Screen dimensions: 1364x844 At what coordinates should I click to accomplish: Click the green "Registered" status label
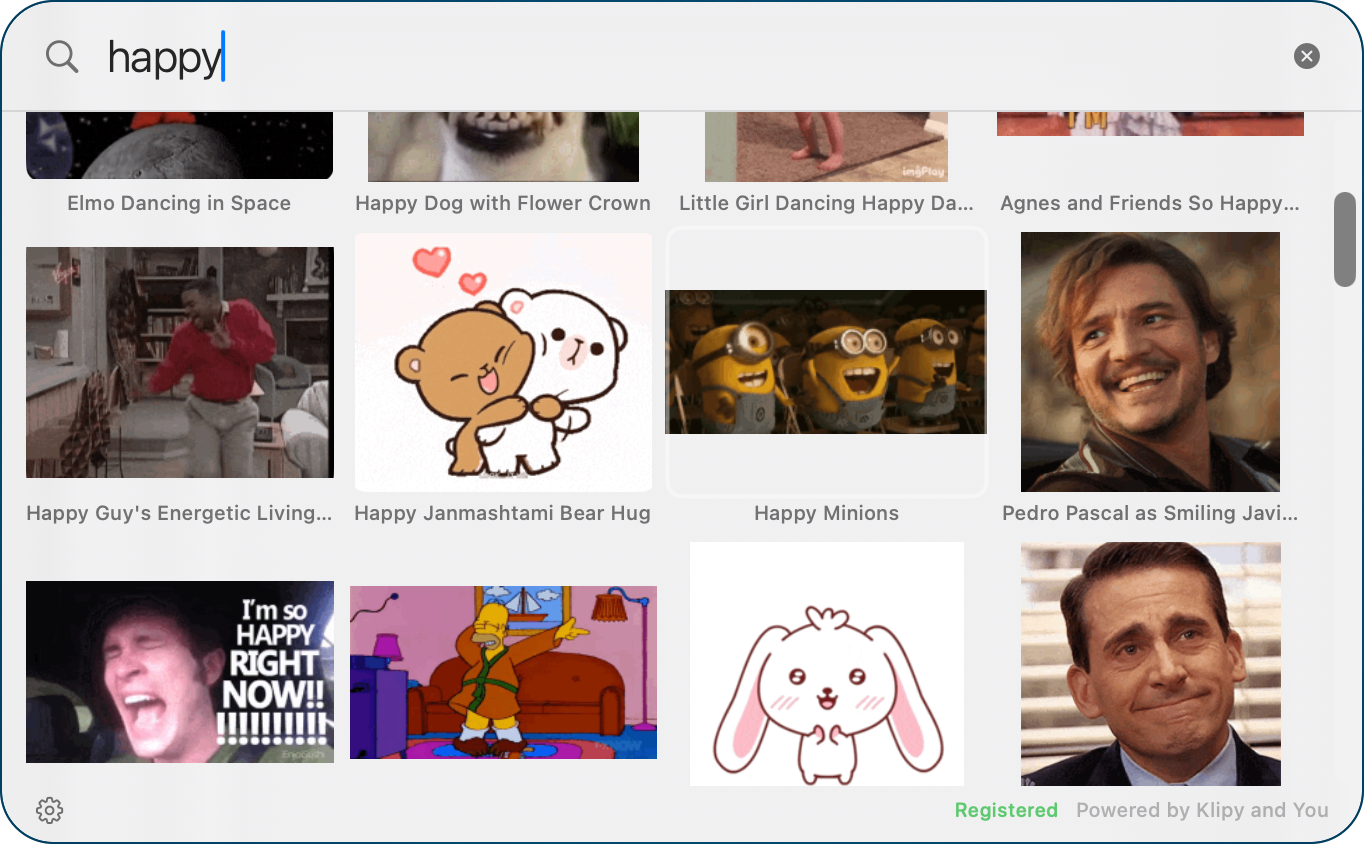point(1006,810)
